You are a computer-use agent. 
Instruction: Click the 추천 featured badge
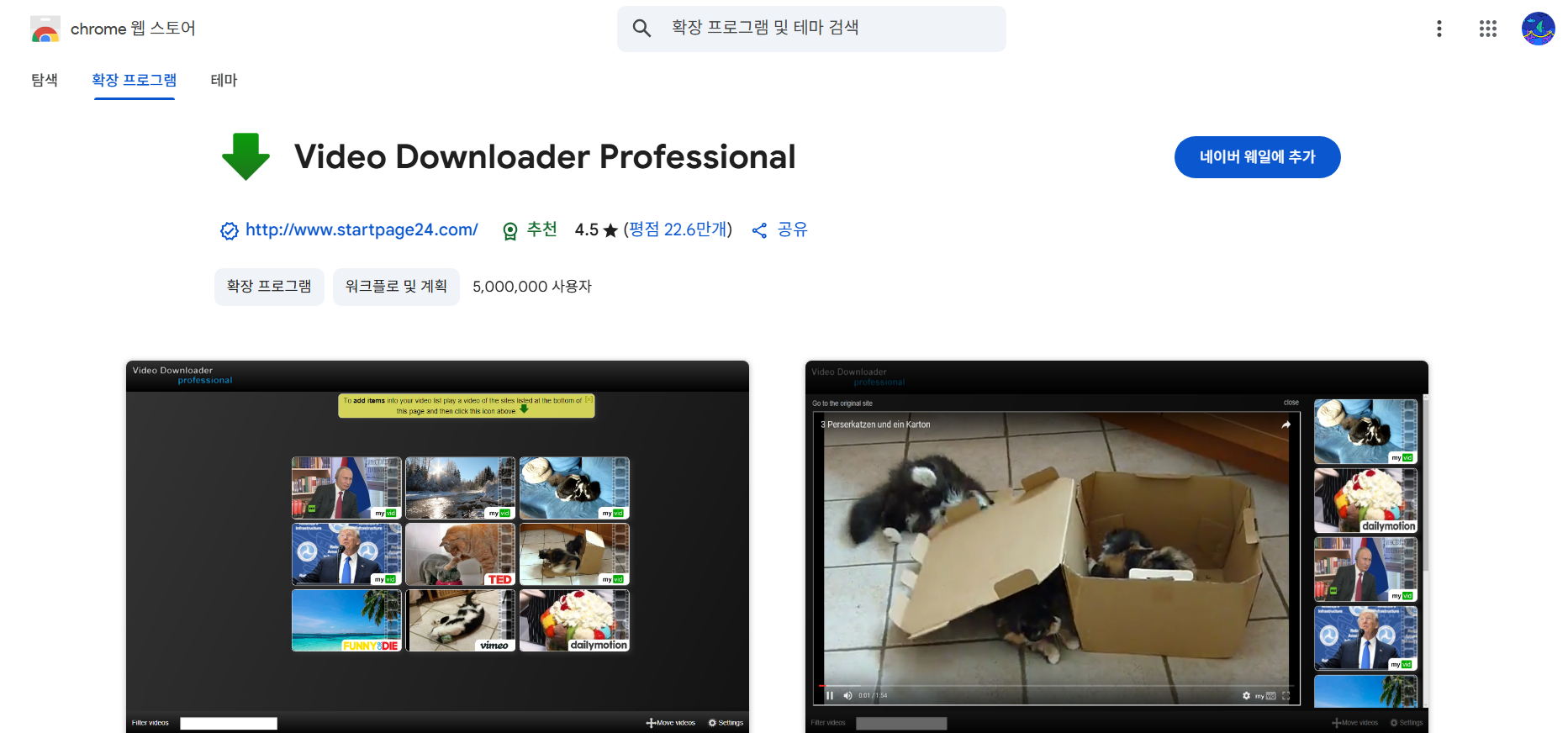pyautogui.click(x=530, y=229)
